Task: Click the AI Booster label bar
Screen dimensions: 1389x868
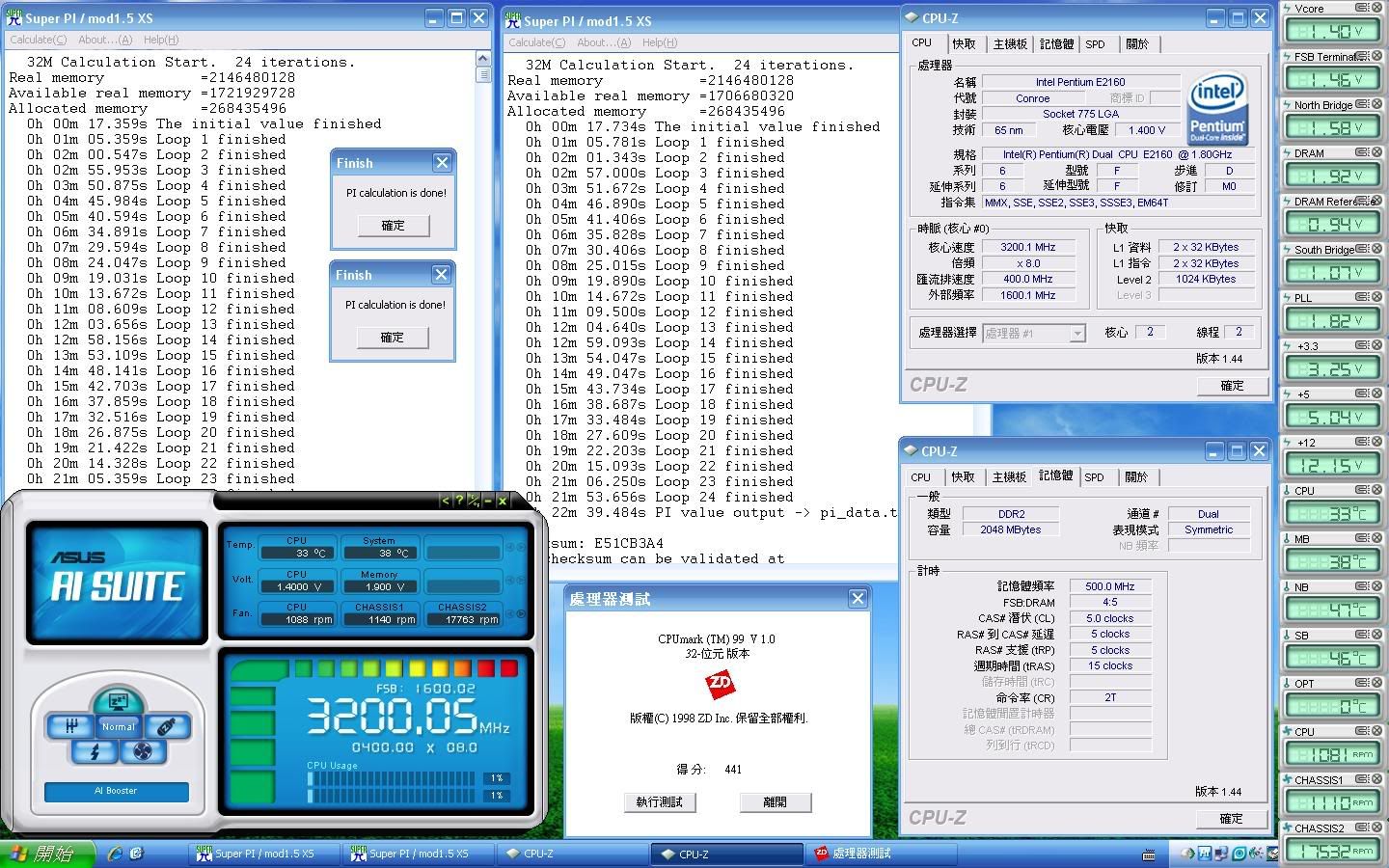Action: (x=116, y=791)
